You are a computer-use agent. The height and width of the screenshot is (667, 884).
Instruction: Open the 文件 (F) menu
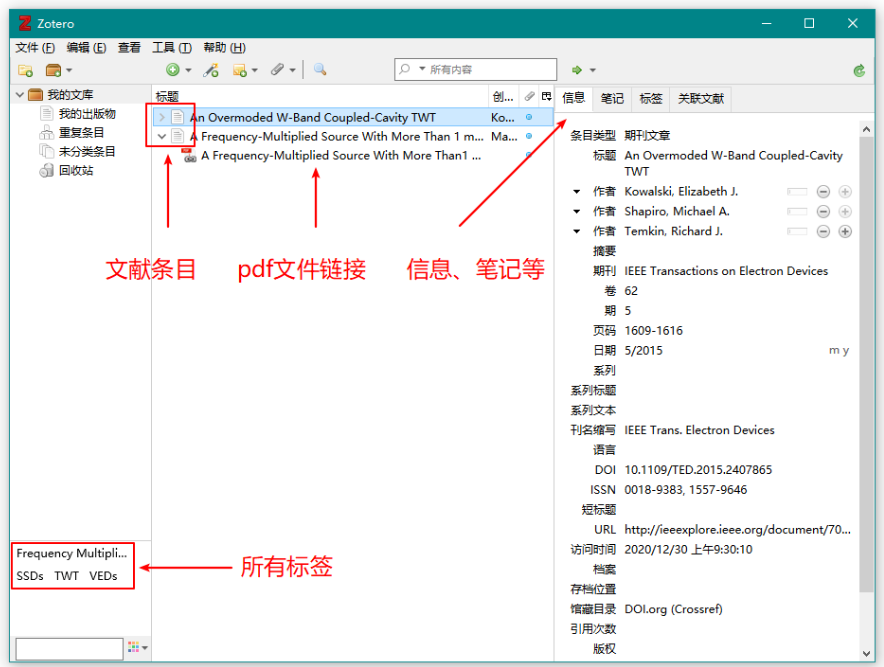click(35, 48)
